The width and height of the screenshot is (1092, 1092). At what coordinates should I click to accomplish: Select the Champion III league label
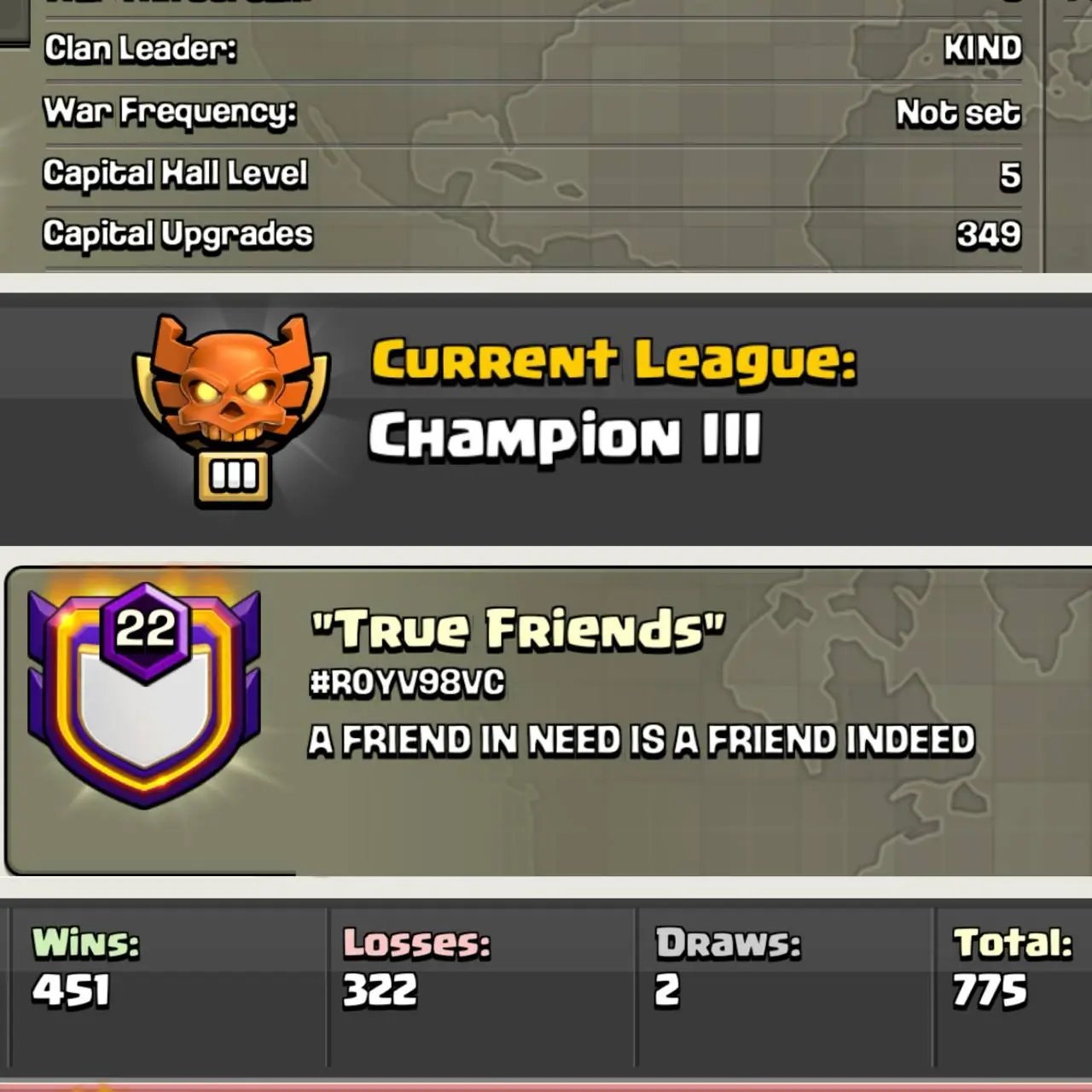click(564, 436)
